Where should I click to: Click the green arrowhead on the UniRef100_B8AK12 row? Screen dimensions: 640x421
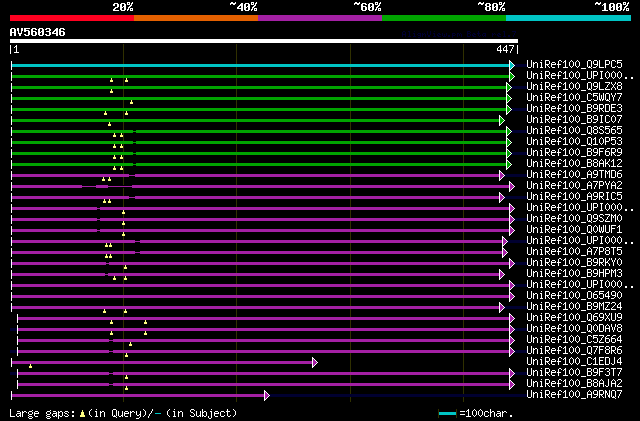pyautogui.click(x=509, y=165)
